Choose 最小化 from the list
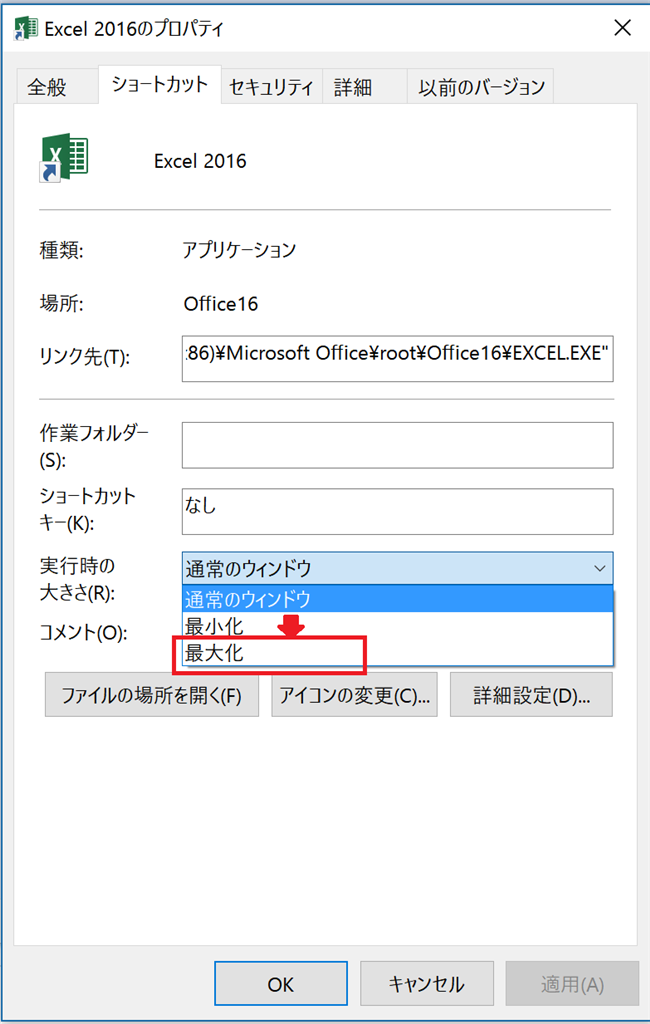Image resolution: width=650 pixels, height=1024 pixels. tap(397, 626)
